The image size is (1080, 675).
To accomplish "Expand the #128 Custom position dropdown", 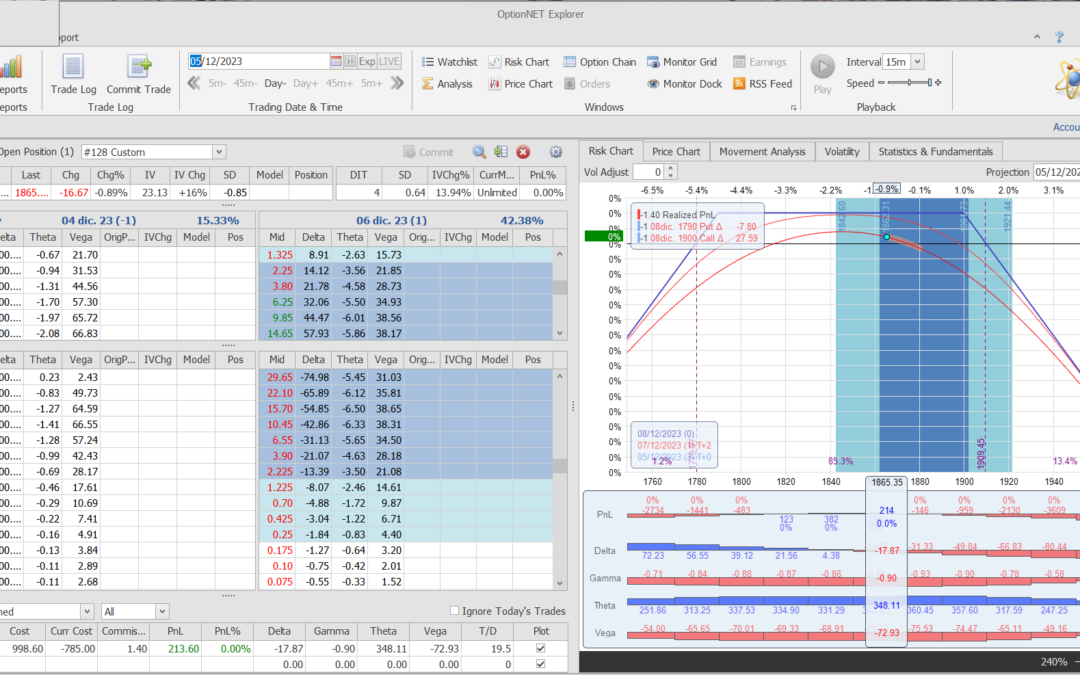I will (x=219, y=152).
